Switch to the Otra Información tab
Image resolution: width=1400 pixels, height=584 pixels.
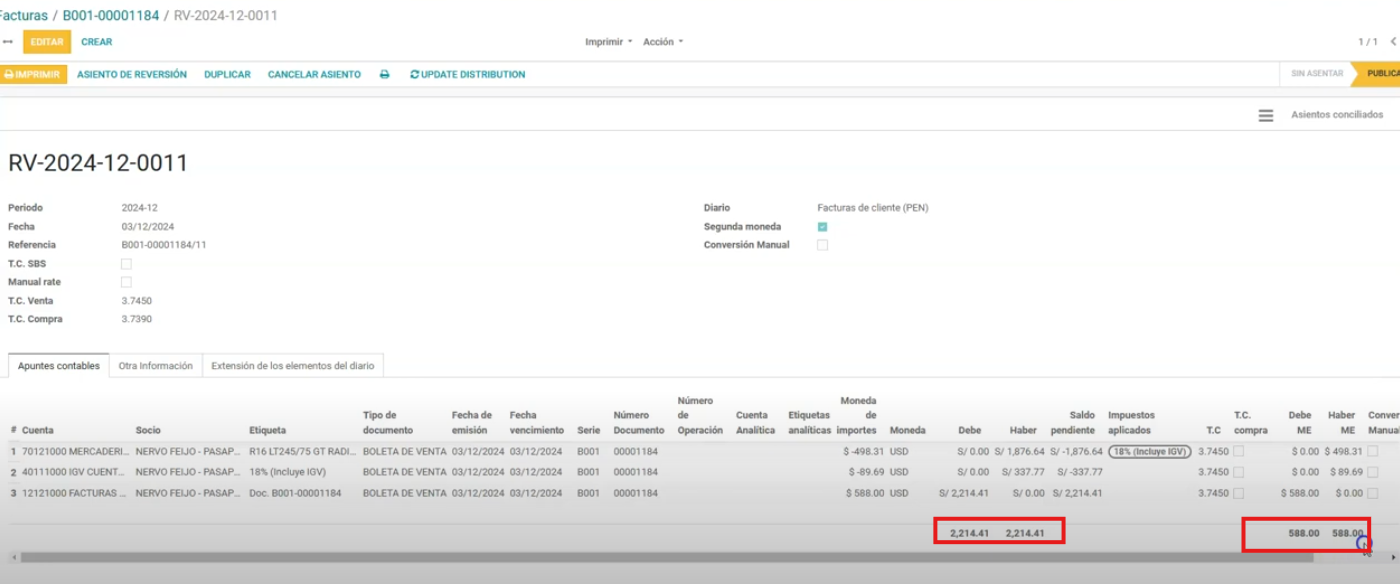(x=155, y=366)
